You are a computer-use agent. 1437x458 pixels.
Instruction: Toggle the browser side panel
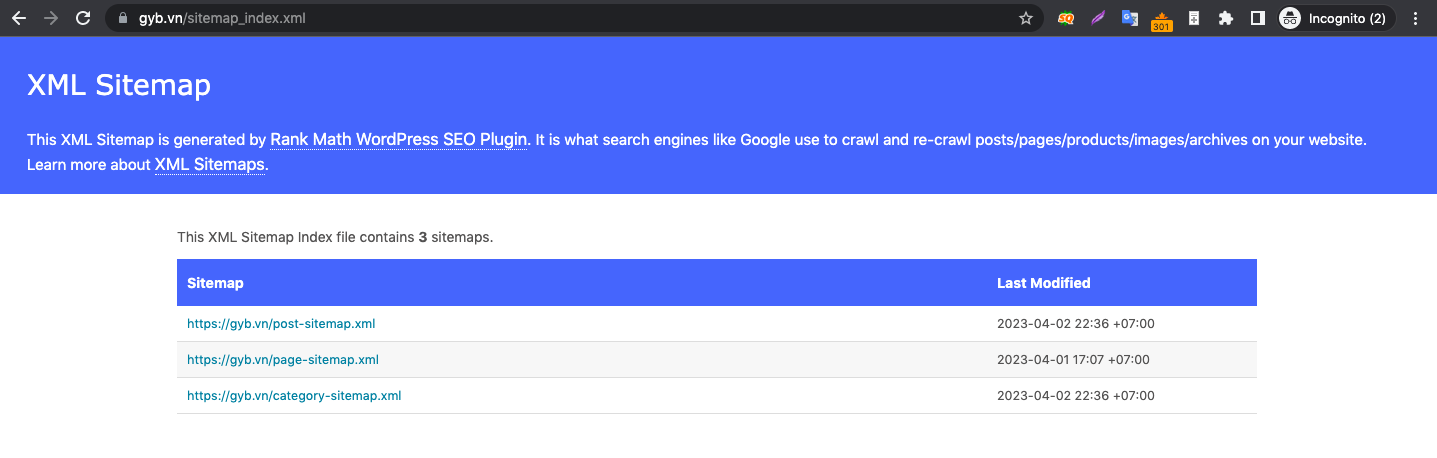pos(1258,18)
